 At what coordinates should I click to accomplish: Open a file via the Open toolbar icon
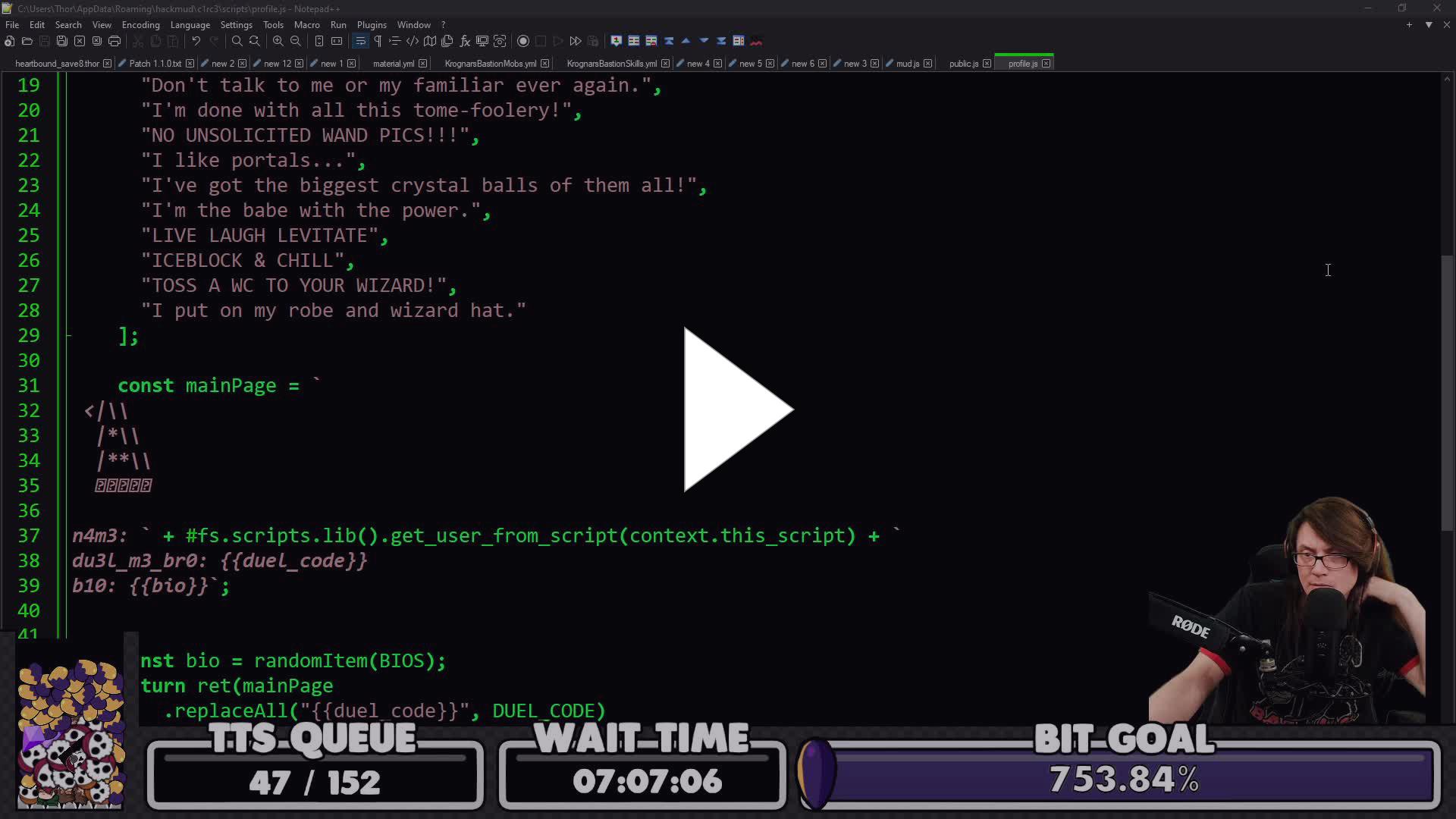click(27, 41)
